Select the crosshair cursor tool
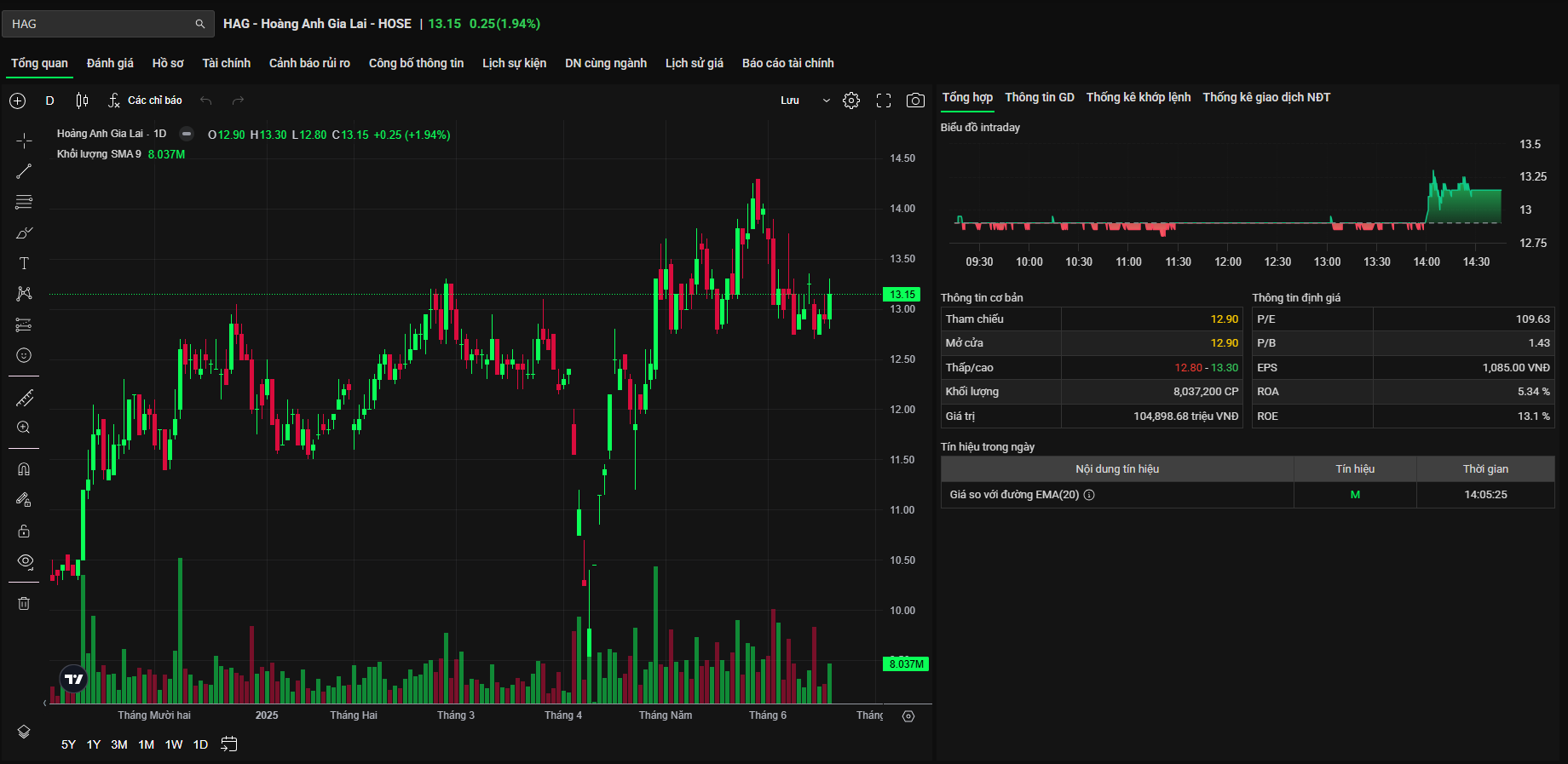The width and height of the screenshot is (1568, 764). click(24, 141)
